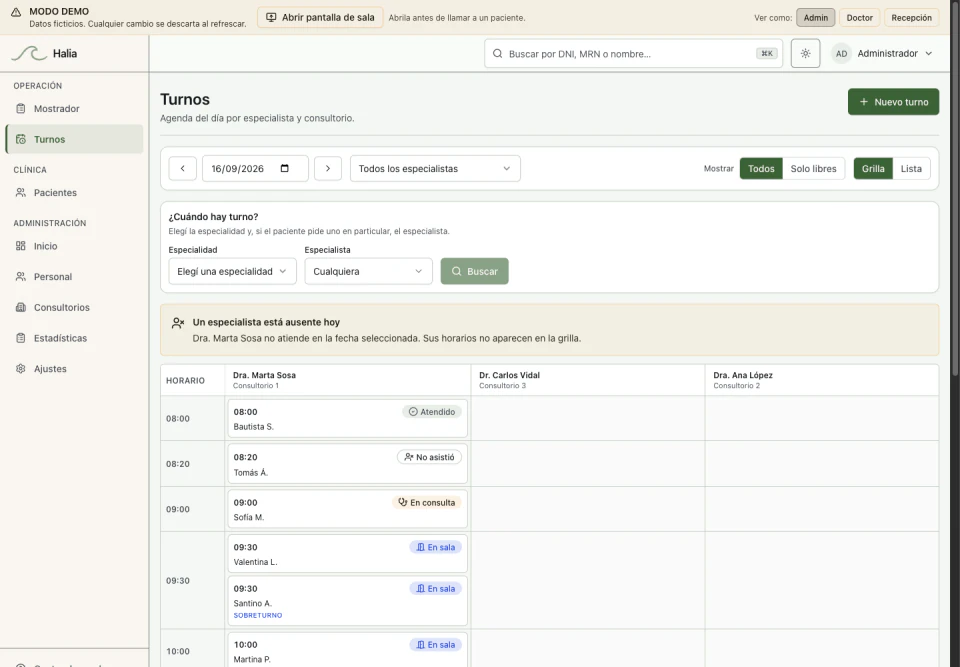Screen dimensions: 960x667
Task: Select Turnos in sidebar
Action: 74,139
